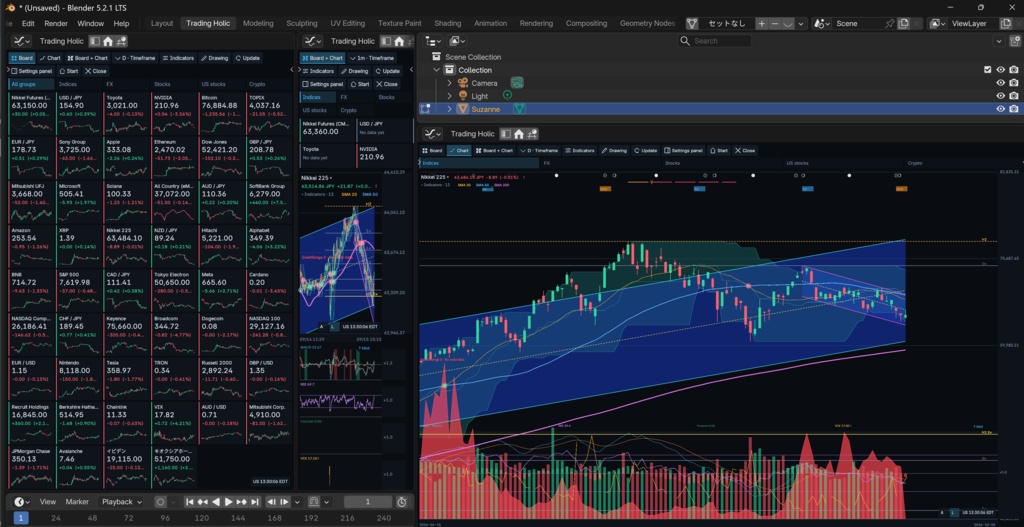Click frame 120 on the timeline ruler
Viewport: 1024px width, 527px height.
pyautogui.click(x=202, y=518)
